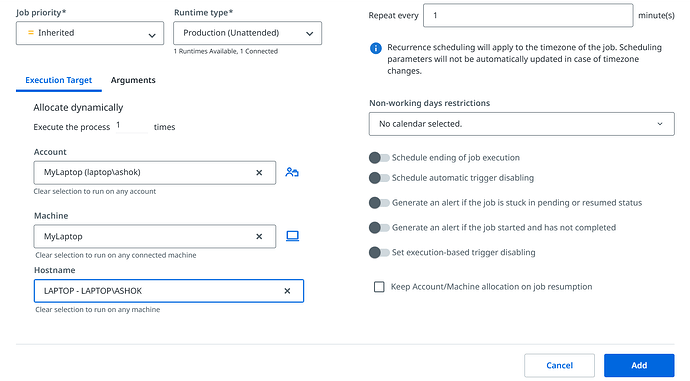Open the Job priority Inherited dropdown
690x381 pixels.
pos(90,33)
